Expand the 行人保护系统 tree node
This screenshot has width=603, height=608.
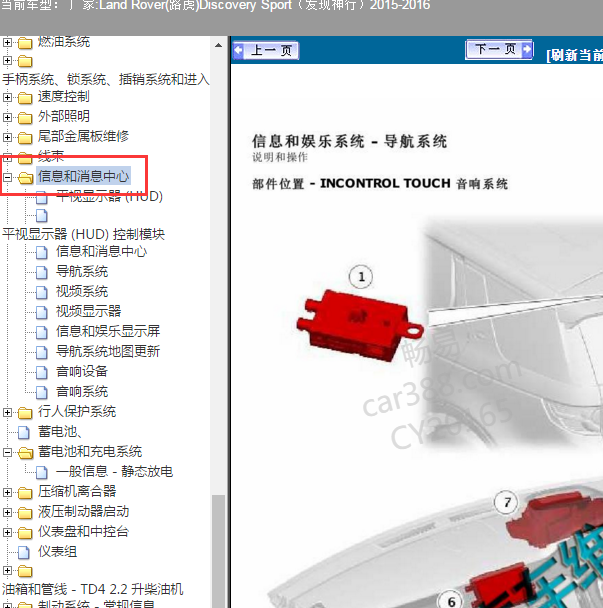7,413
